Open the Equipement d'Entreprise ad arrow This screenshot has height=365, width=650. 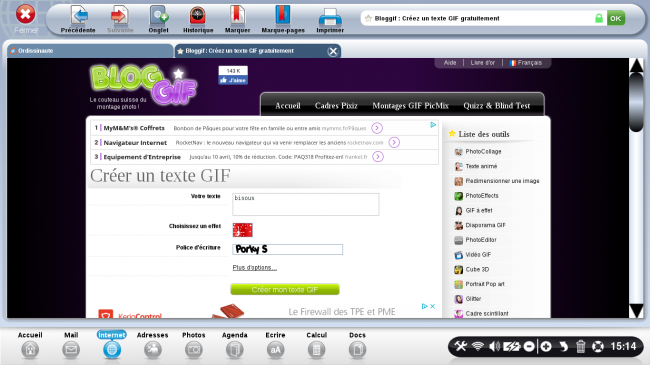pos(378,157)
